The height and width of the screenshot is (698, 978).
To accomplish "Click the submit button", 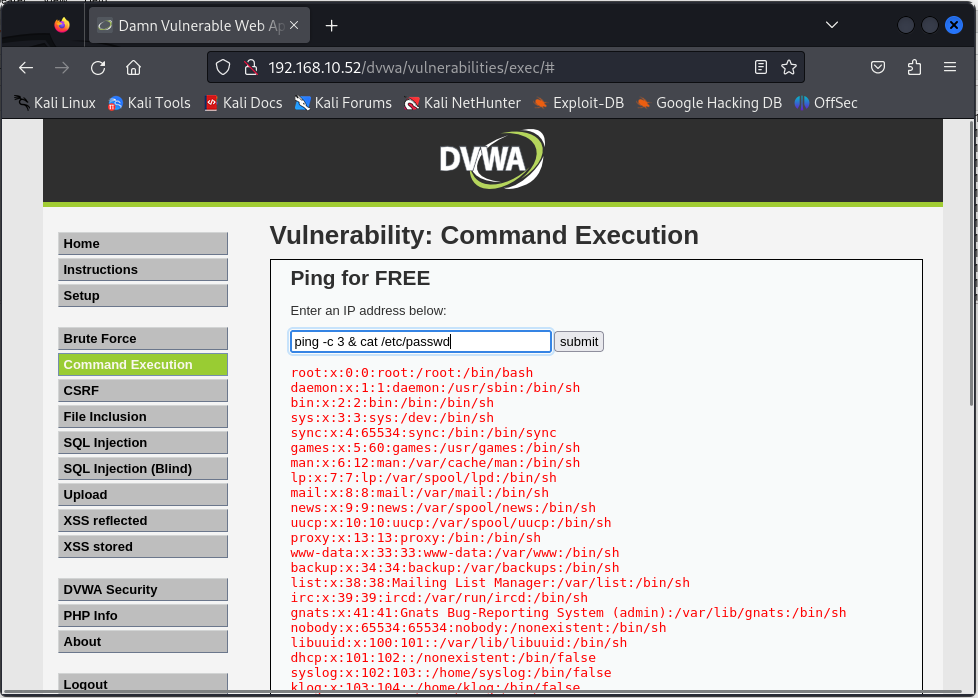I will [579, 341].
